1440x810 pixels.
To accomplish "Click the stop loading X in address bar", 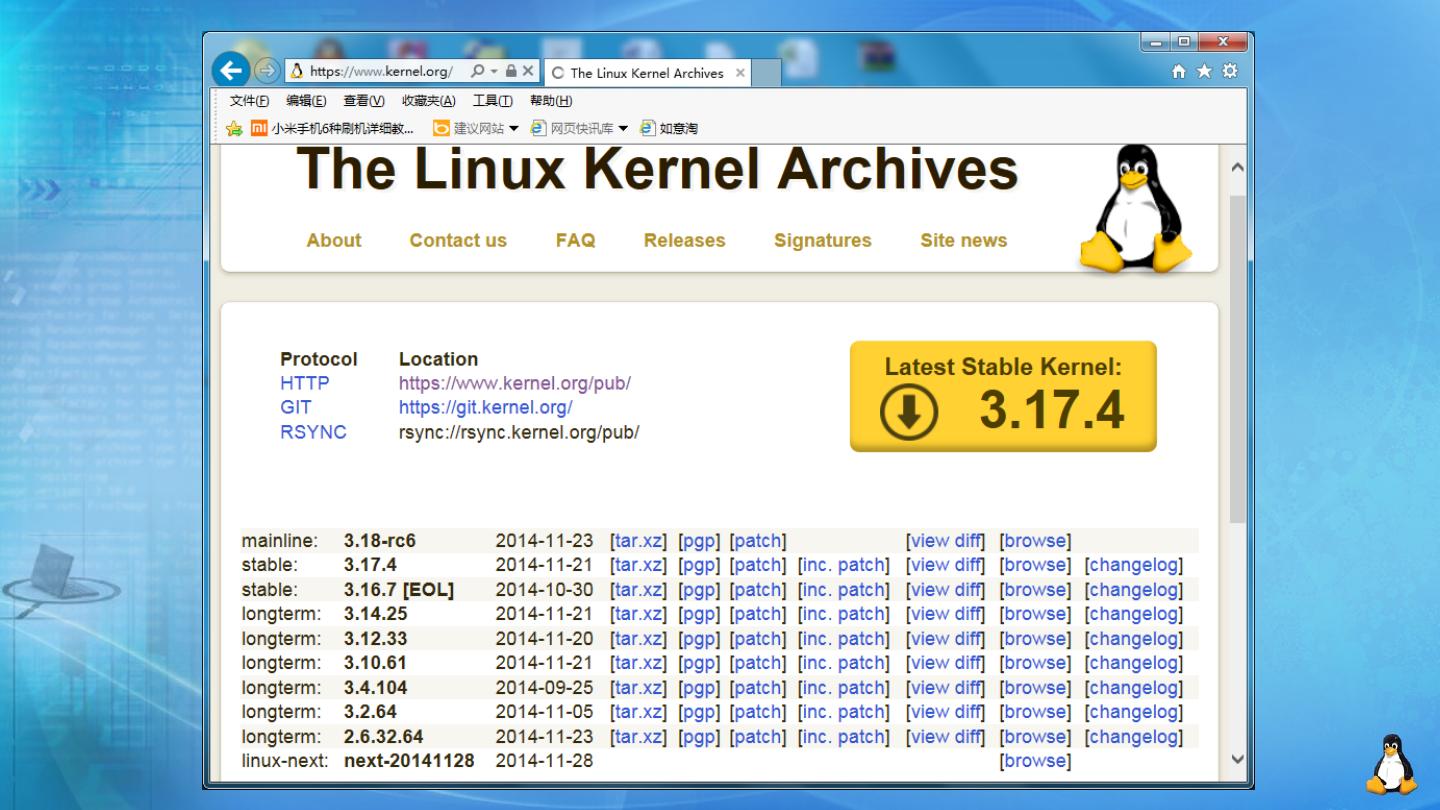I will tap(528, 72).
